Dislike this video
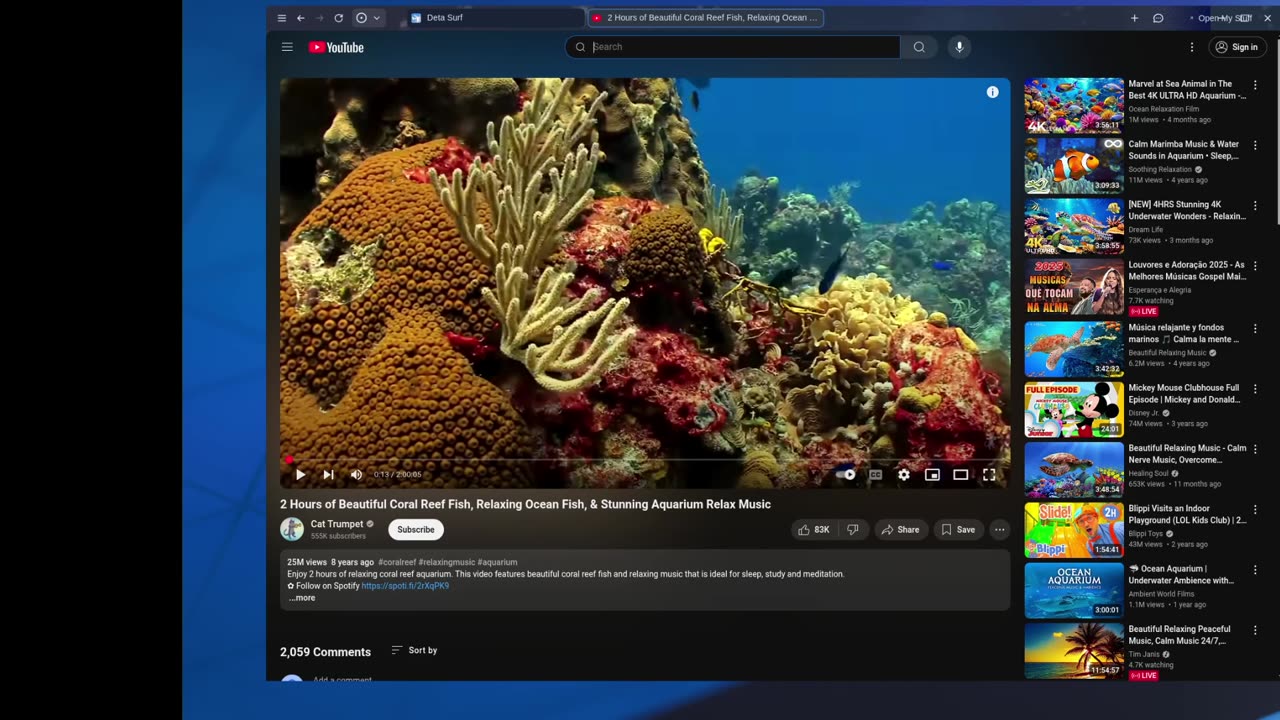 tap(853, 530)
